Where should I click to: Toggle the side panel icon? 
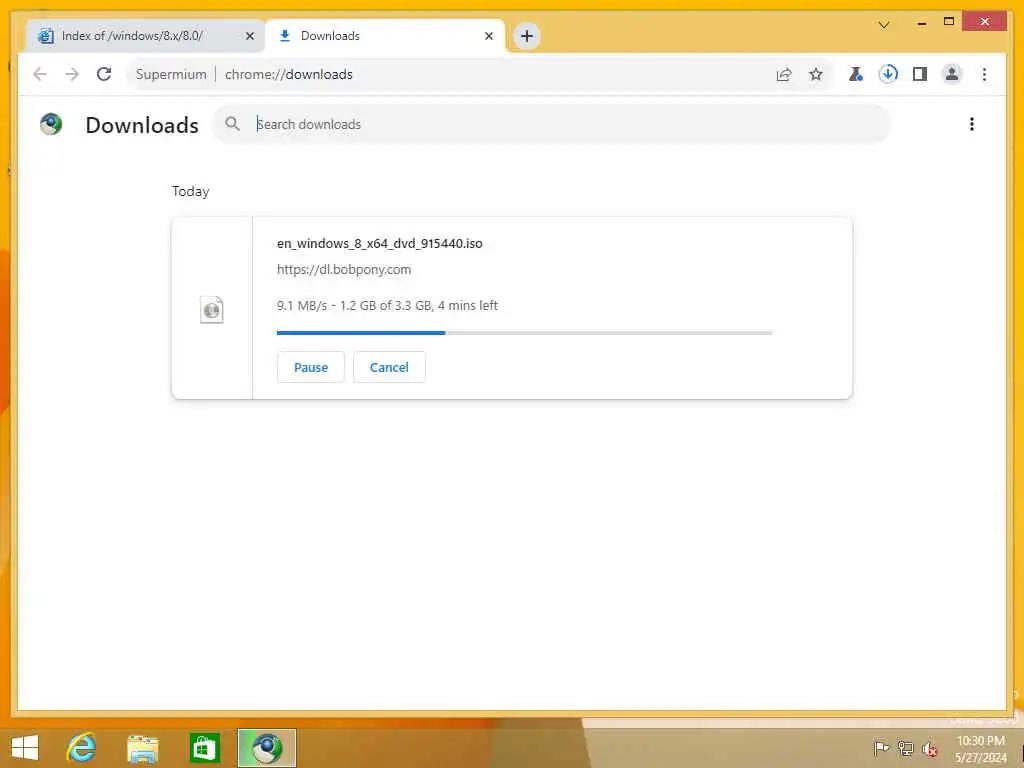click(x=920, y=74)
